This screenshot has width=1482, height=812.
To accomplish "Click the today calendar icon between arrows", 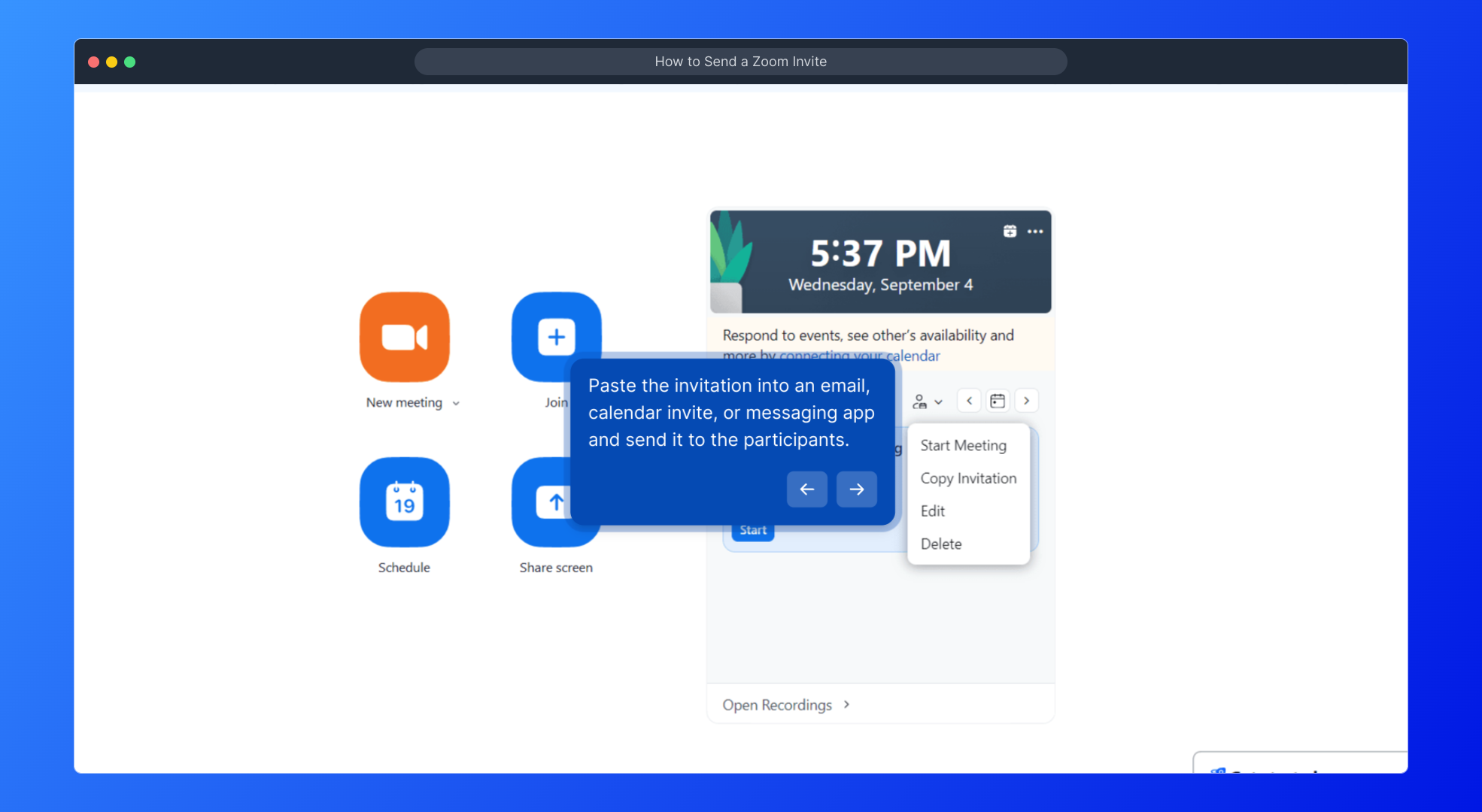I will click(x=998, y=401).
